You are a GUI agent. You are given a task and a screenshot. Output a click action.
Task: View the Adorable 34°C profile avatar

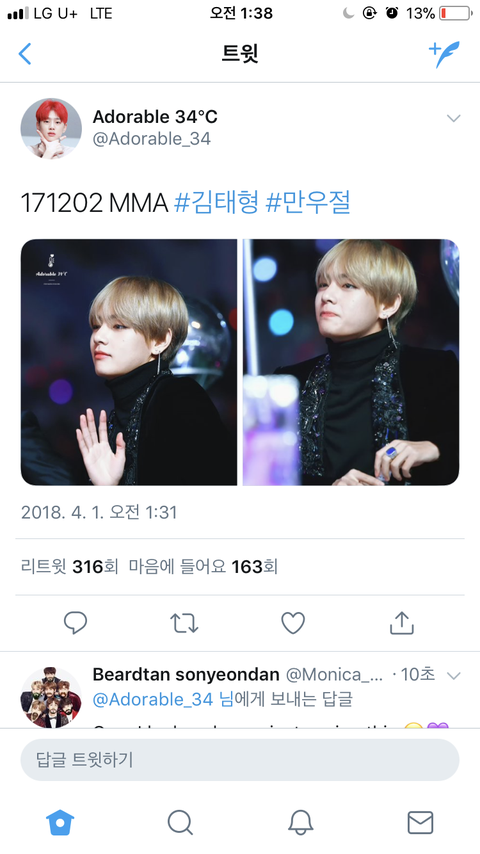pyautogui.click(x=51, y=129)
